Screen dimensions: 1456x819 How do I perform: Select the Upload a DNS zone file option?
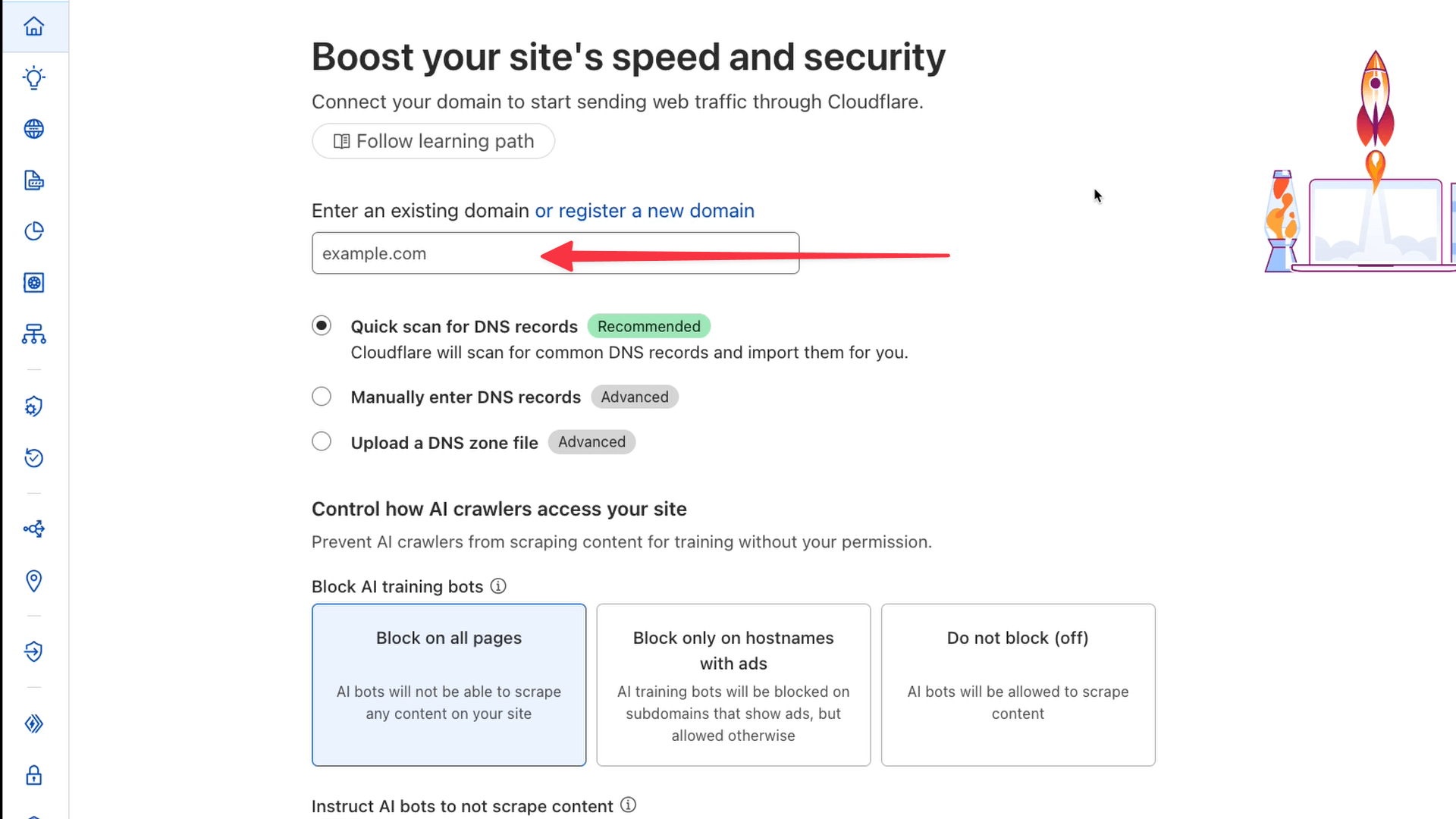(x=322, y=441)
